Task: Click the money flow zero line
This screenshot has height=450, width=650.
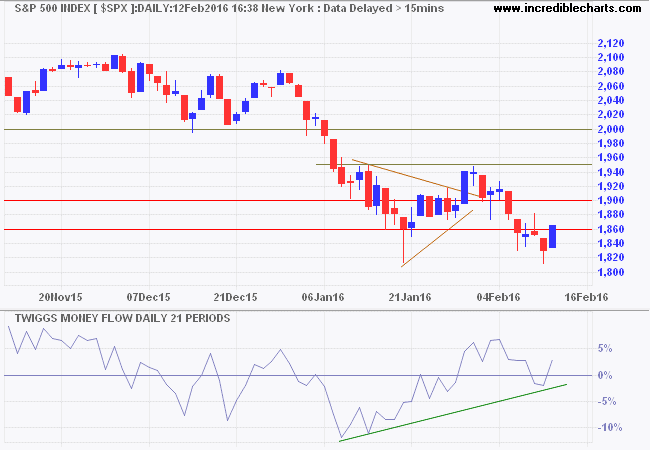Action: [298, 375]
